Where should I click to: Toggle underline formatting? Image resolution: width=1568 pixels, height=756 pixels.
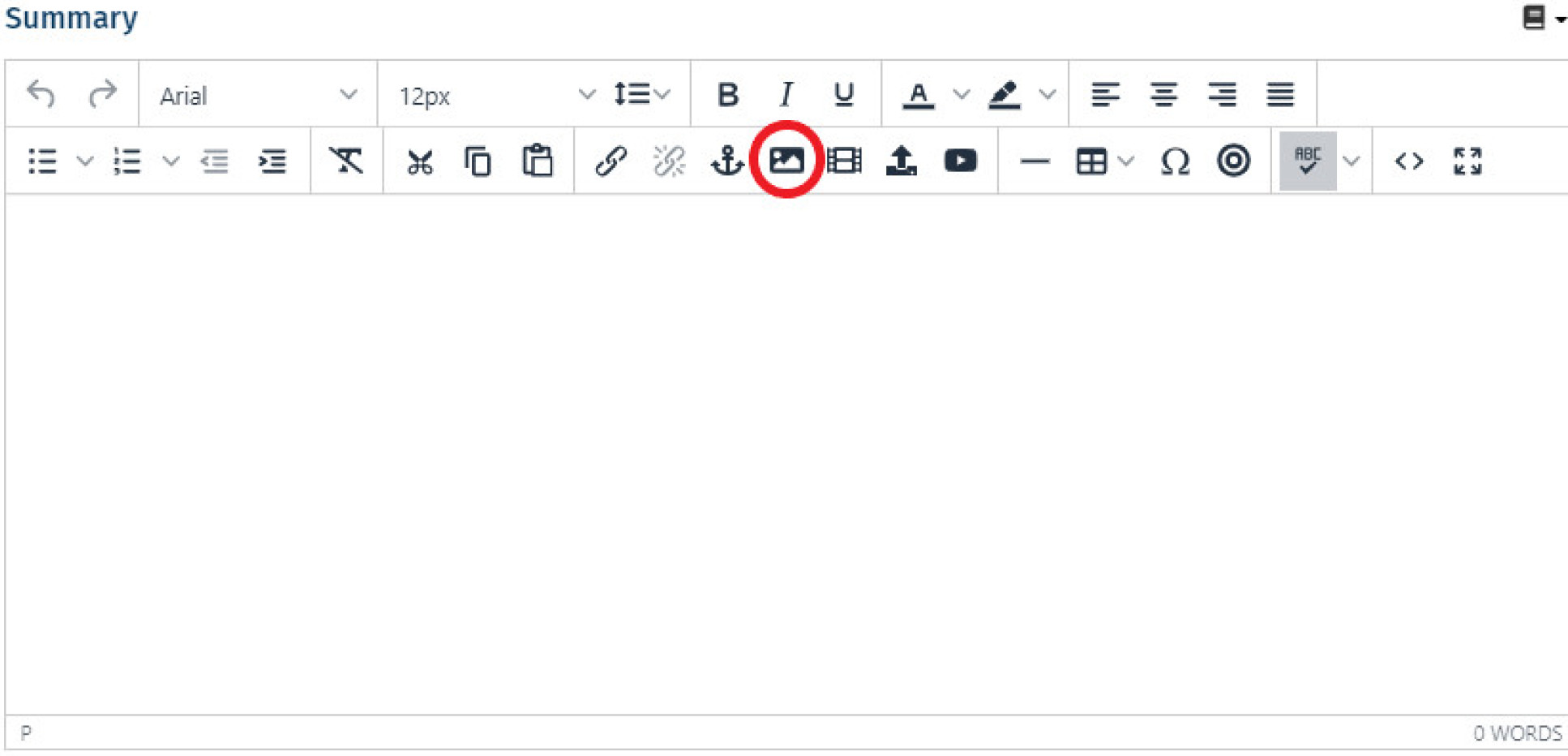(x=843, y=95)
